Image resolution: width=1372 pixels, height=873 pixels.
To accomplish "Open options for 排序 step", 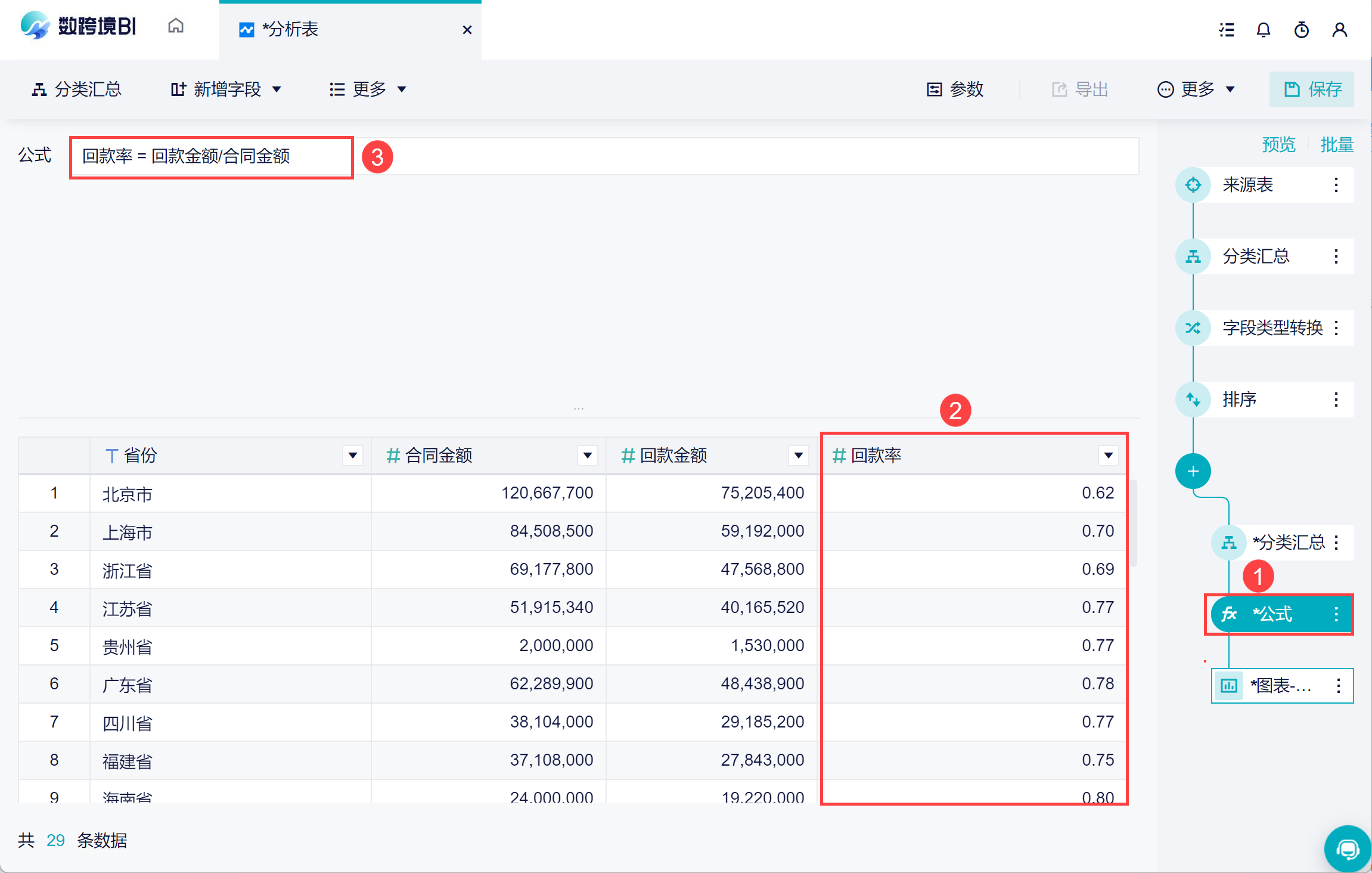I will [1336, 400].
